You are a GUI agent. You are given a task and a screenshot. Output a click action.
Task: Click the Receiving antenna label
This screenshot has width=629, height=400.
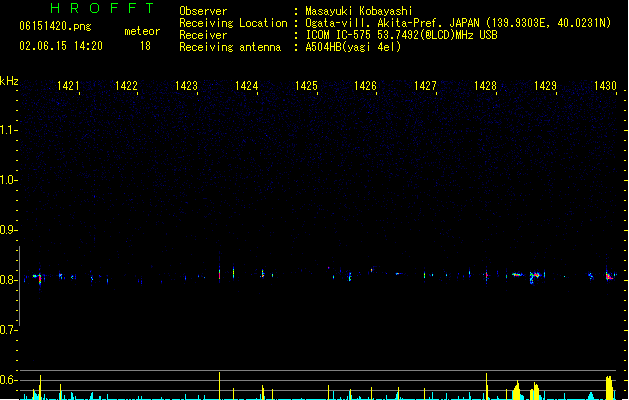point(230,47)
